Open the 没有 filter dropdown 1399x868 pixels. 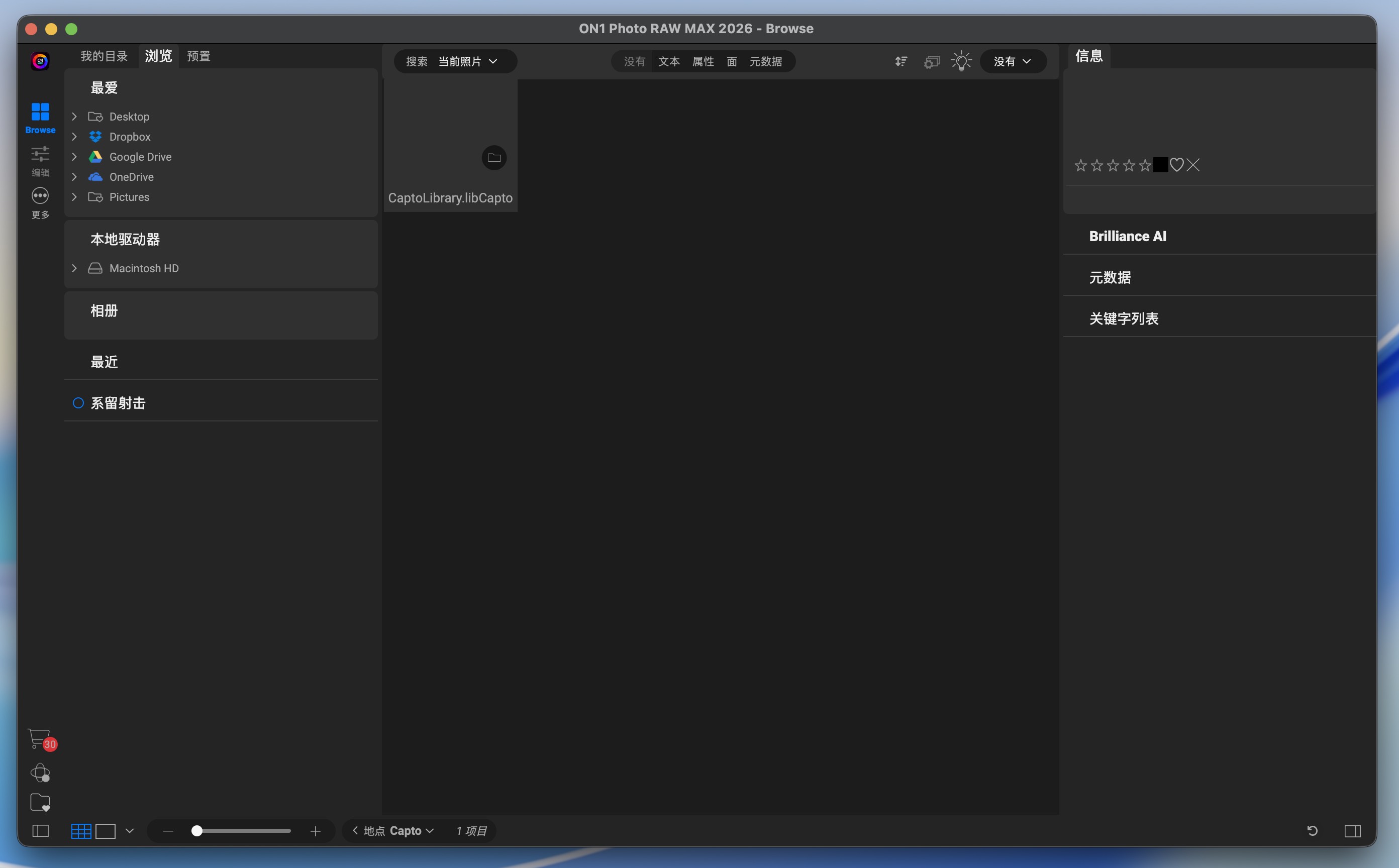coord(1013,61)
